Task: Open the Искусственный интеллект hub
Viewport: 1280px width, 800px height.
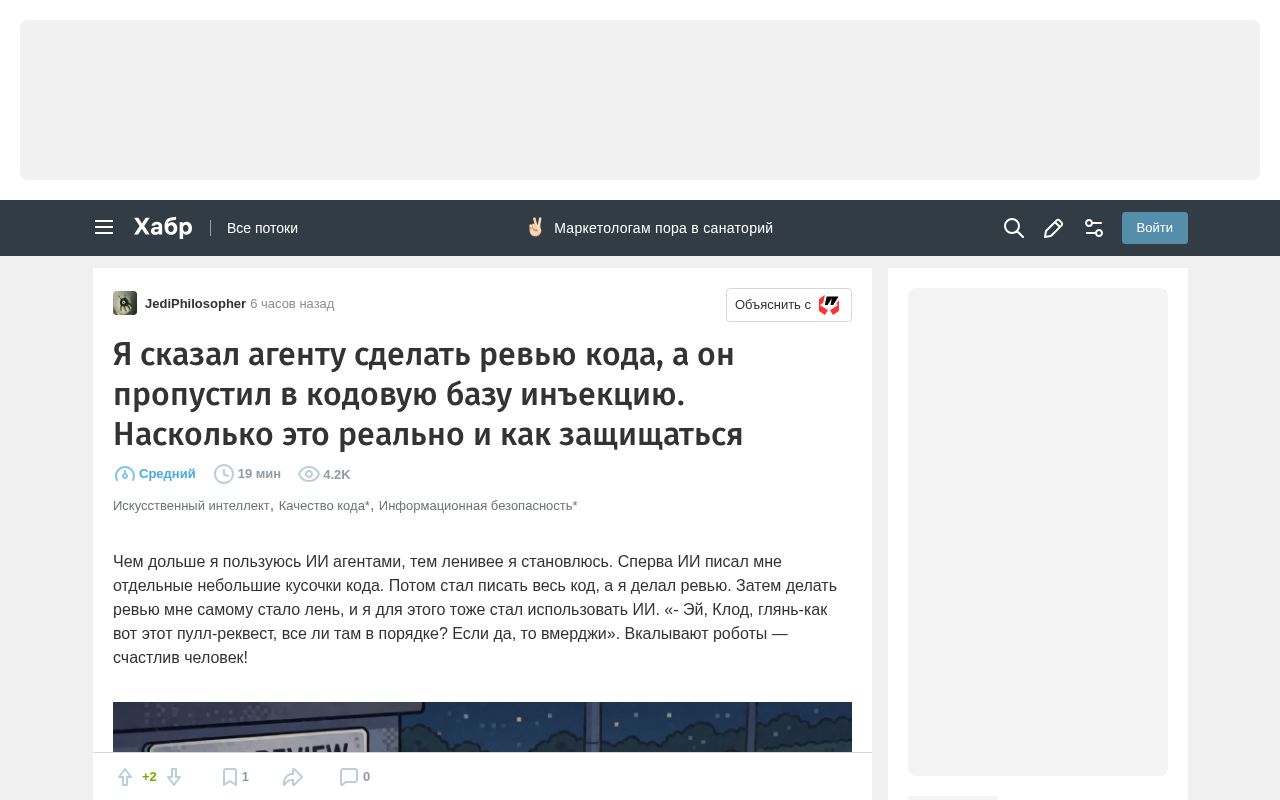Action: pos(191,506)
